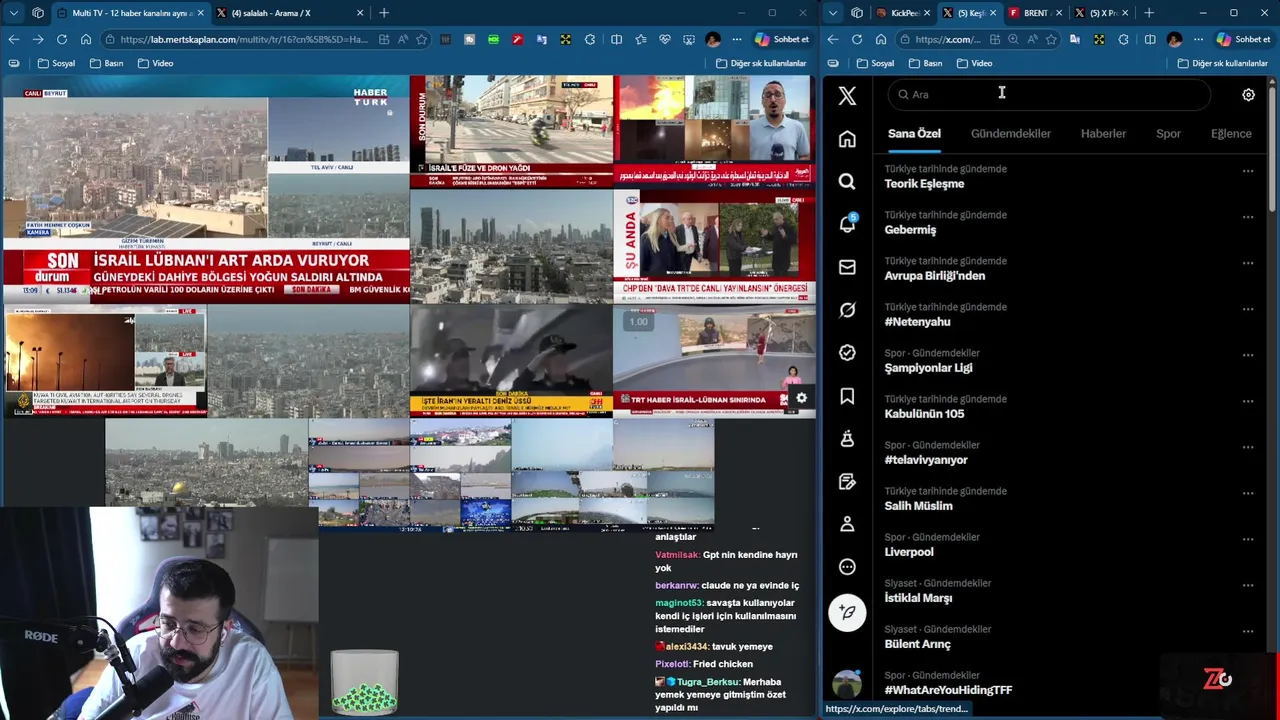Switch to Sana Özel tab on X
This screenshot has width=1280, height=720.
click(x=914, y=133)
